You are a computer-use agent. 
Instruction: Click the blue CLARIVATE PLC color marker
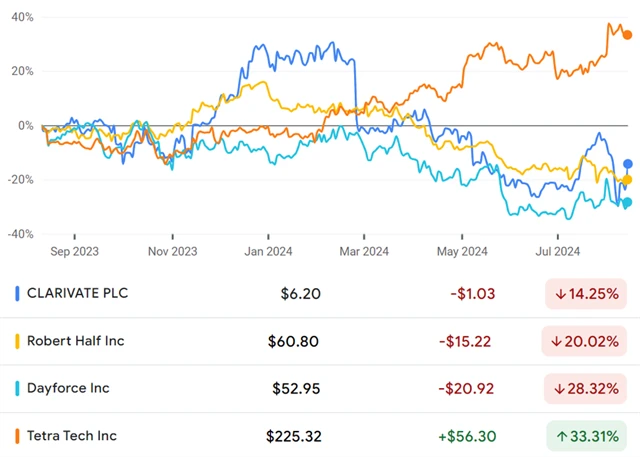(x=17, y=294)
